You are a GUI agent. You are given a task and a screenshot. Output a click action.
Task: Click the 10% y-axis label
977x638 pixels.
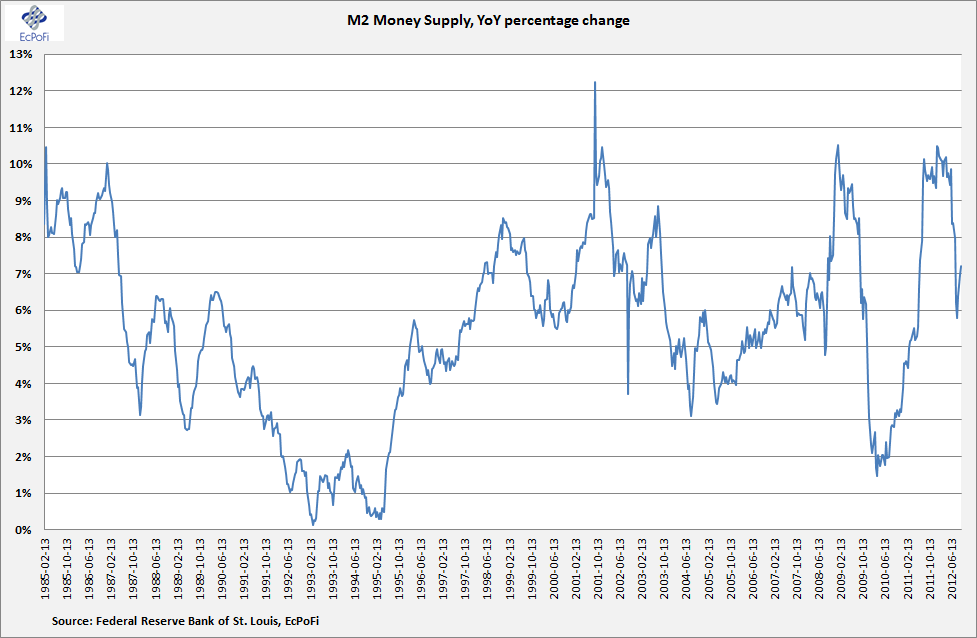(x=21, y=164)
